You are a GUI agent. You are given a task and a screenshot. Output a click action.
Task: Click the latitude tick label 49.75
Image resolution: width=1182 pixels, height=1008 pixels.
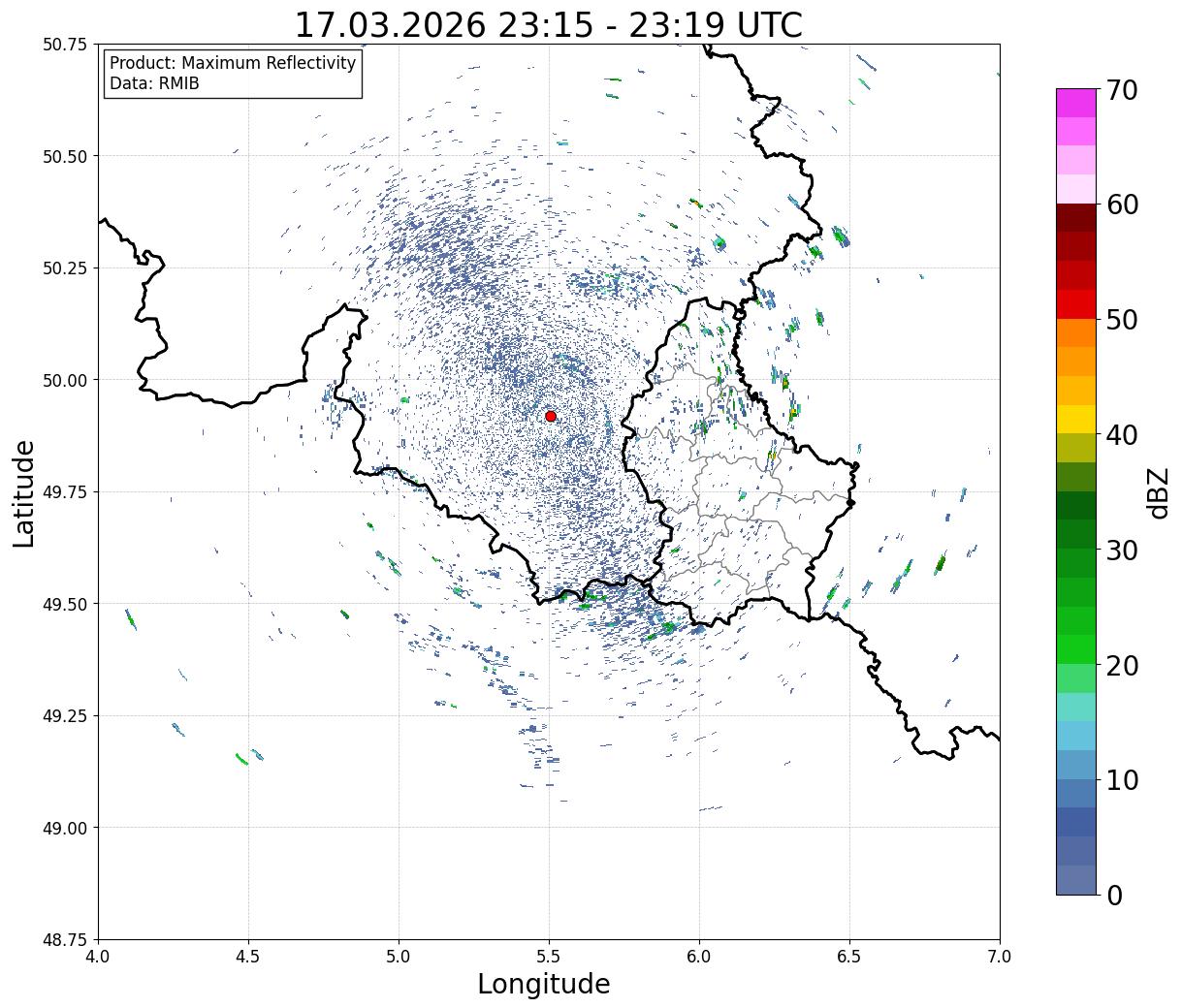pos(65,492)
